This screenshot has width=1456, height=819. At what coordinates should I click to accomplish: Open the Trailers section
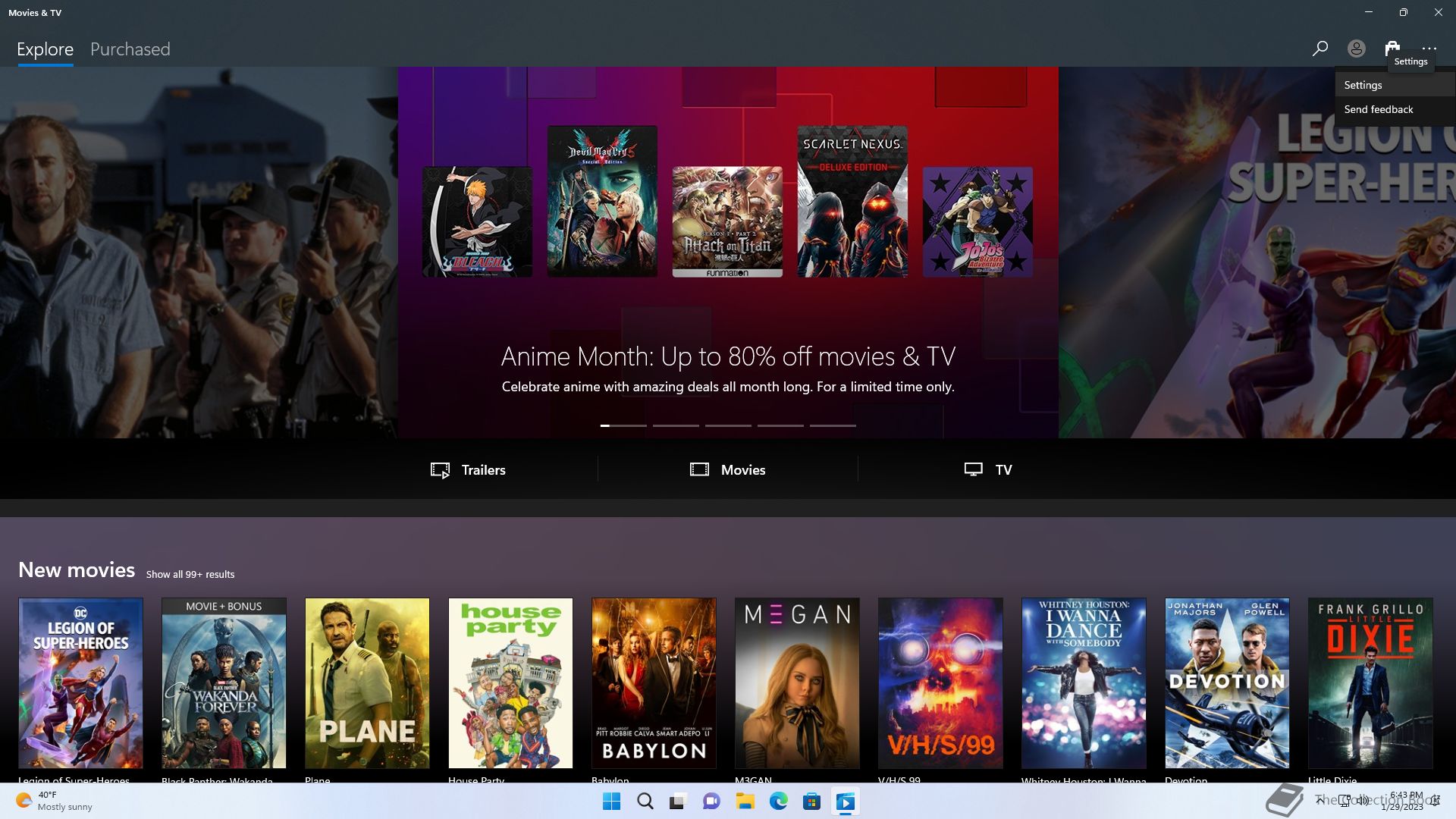point(468,469)
